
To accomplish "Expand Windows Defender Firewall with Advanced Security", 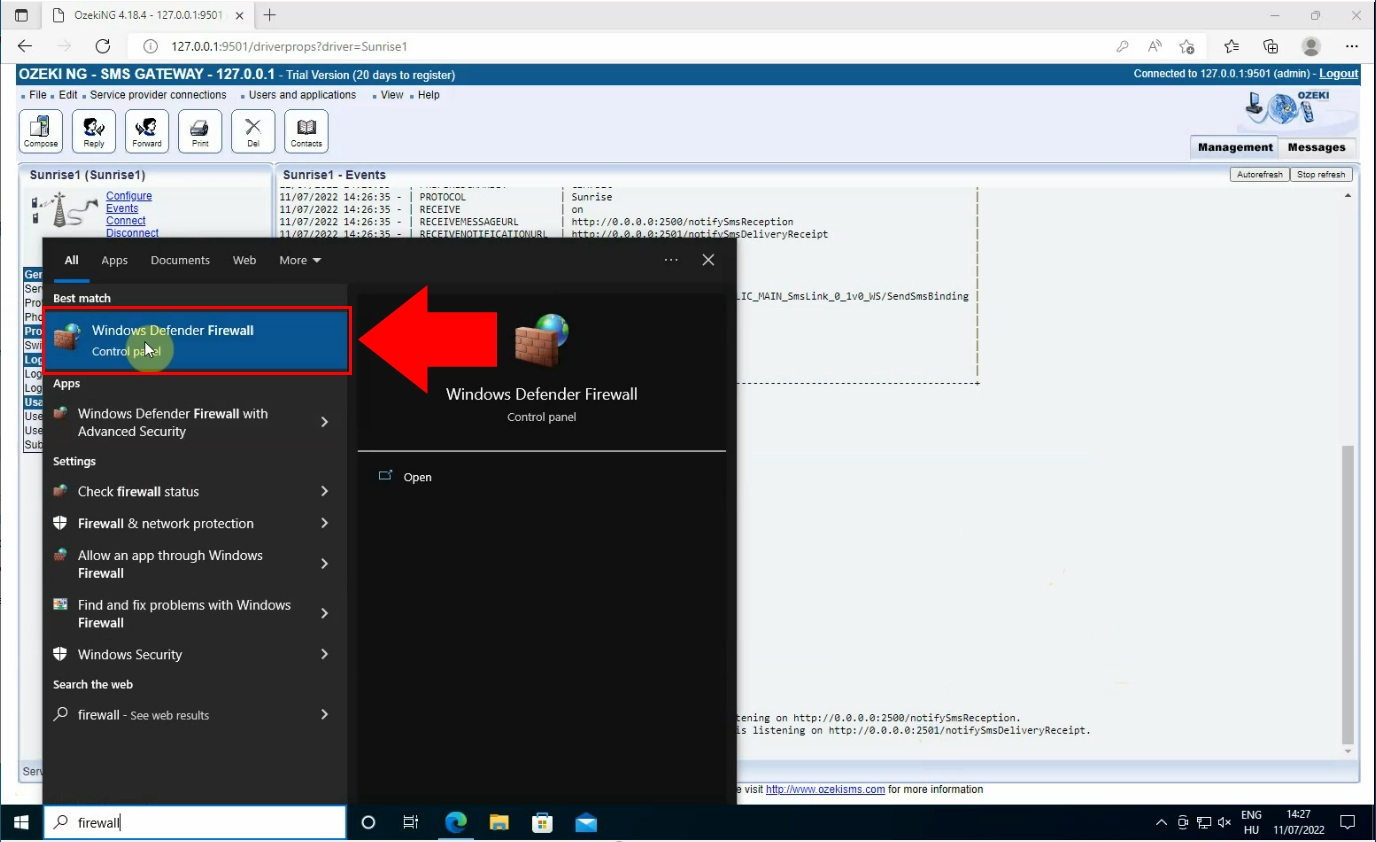I will pyautogui.click(x=324, y=422).
